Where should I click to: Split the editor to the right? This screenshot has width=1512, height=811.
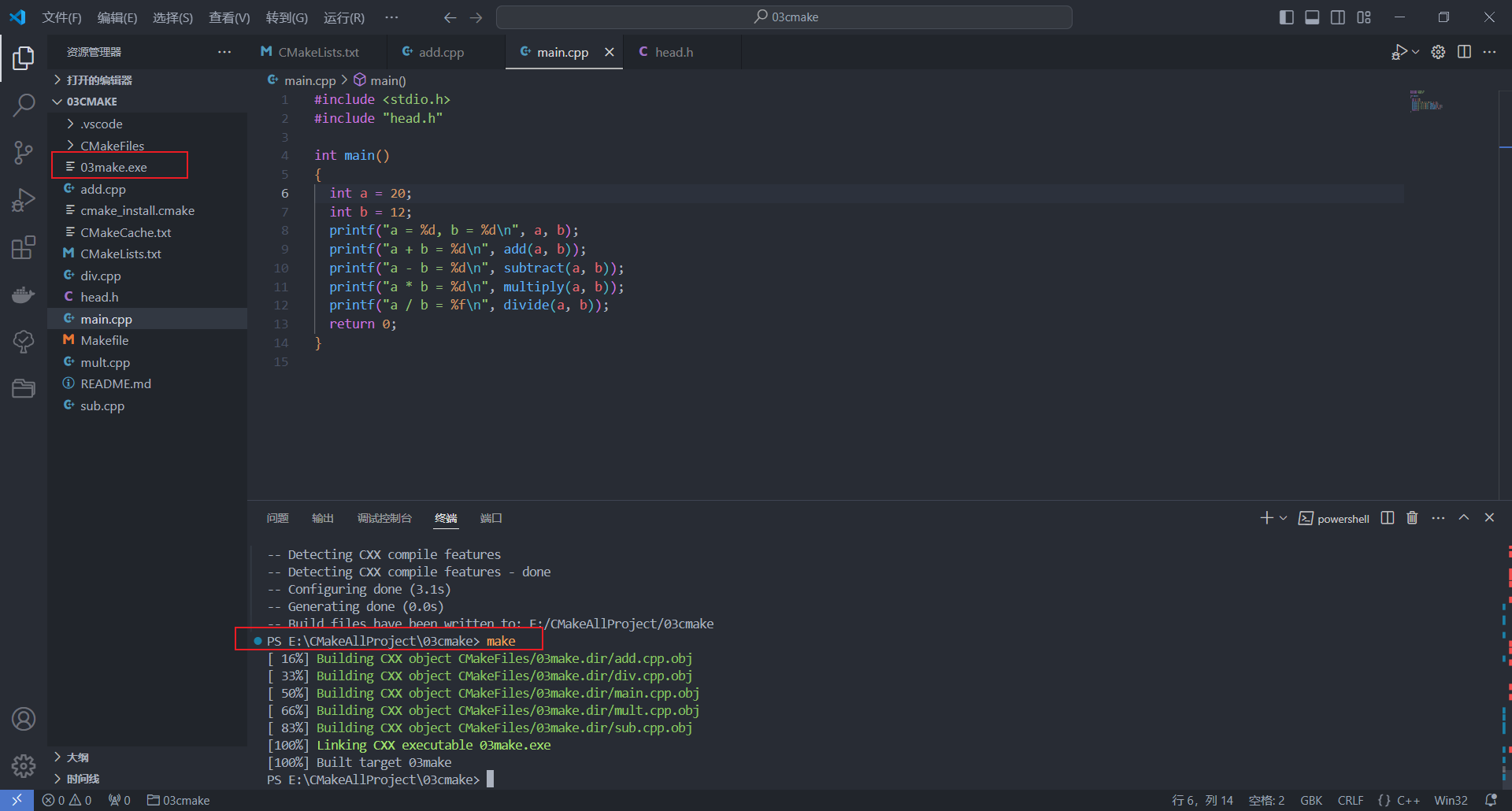(x=1464, y=52)
